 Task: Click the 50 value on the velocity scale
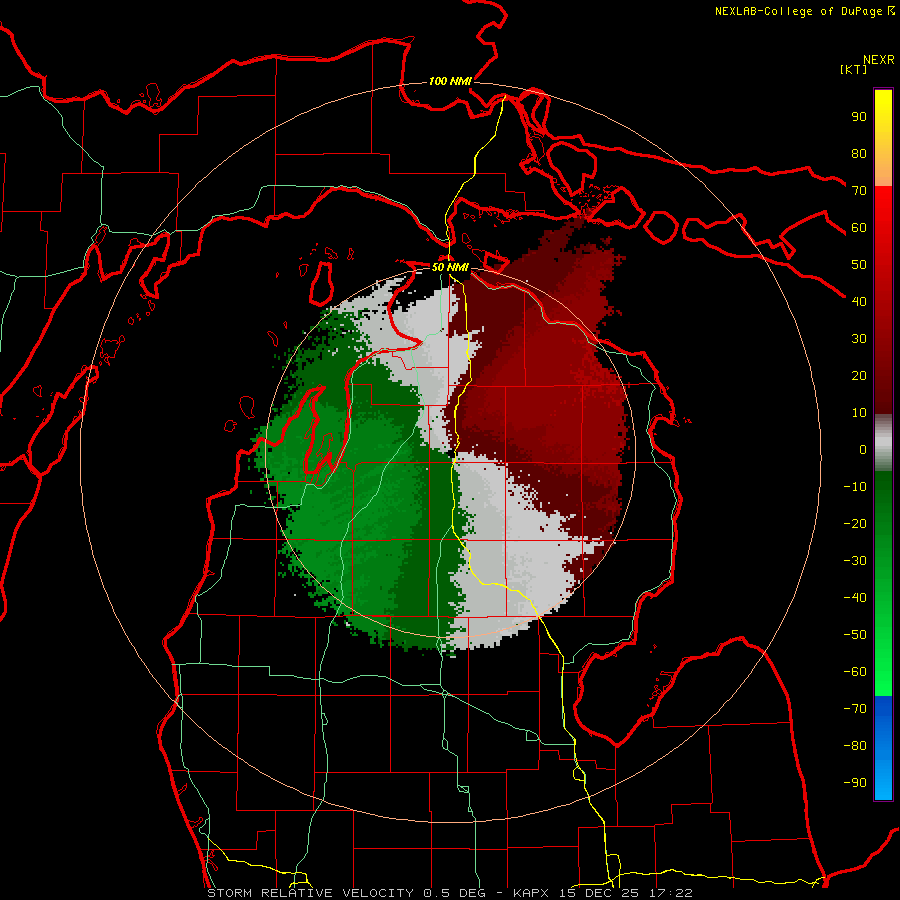point(859,265)
